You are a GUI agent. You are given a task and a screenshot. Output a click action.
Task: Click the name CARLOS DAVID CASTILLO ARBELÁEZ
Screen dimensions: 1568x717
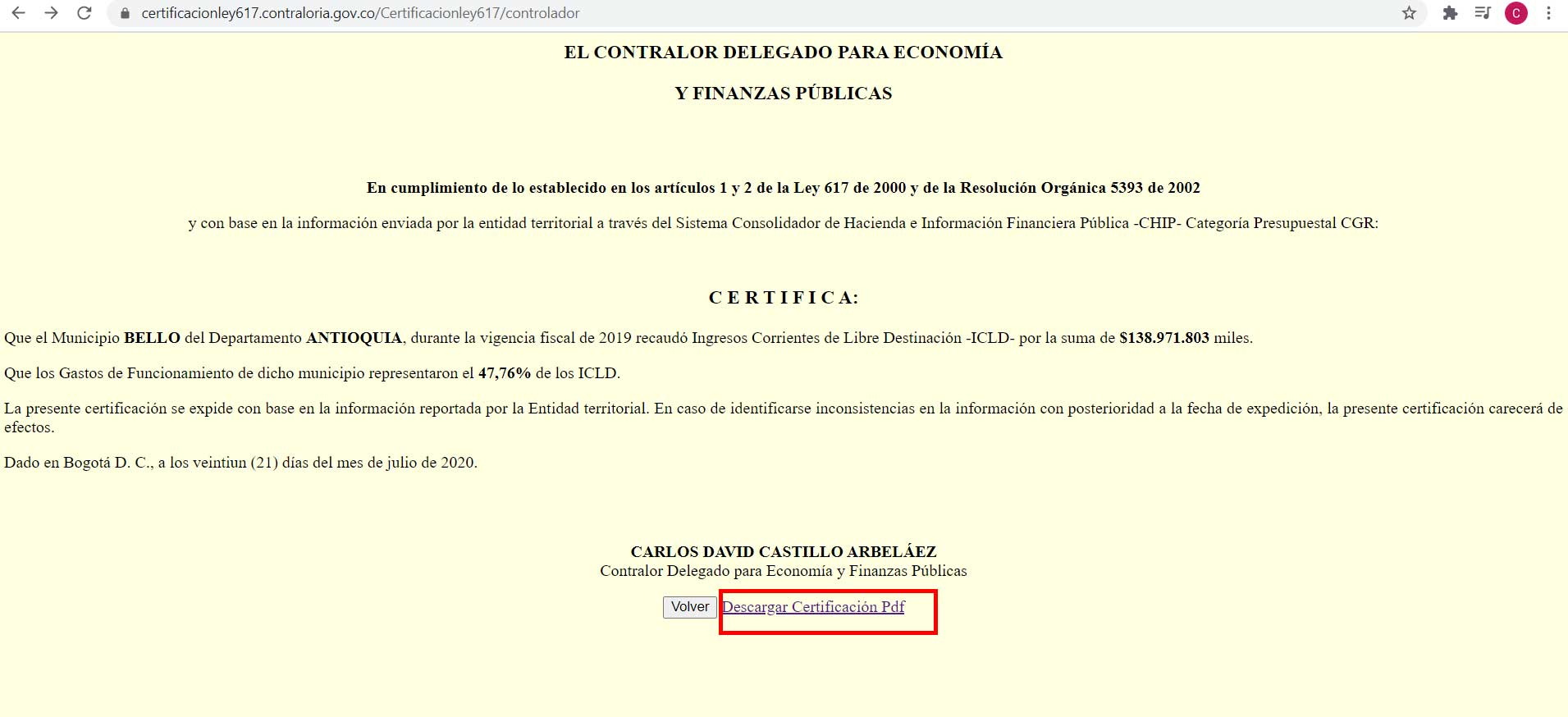click(784, 552)
